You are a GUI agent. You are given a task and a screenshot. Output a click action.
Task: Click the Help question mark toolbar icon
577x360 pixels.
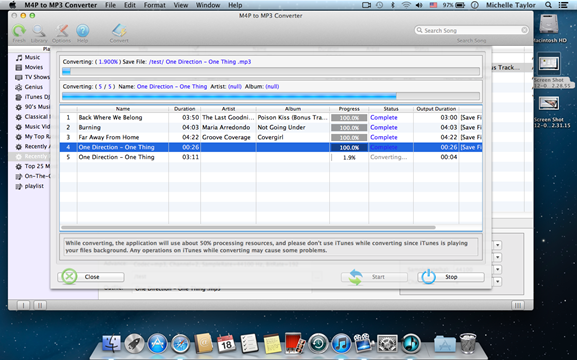pos(82,31)
